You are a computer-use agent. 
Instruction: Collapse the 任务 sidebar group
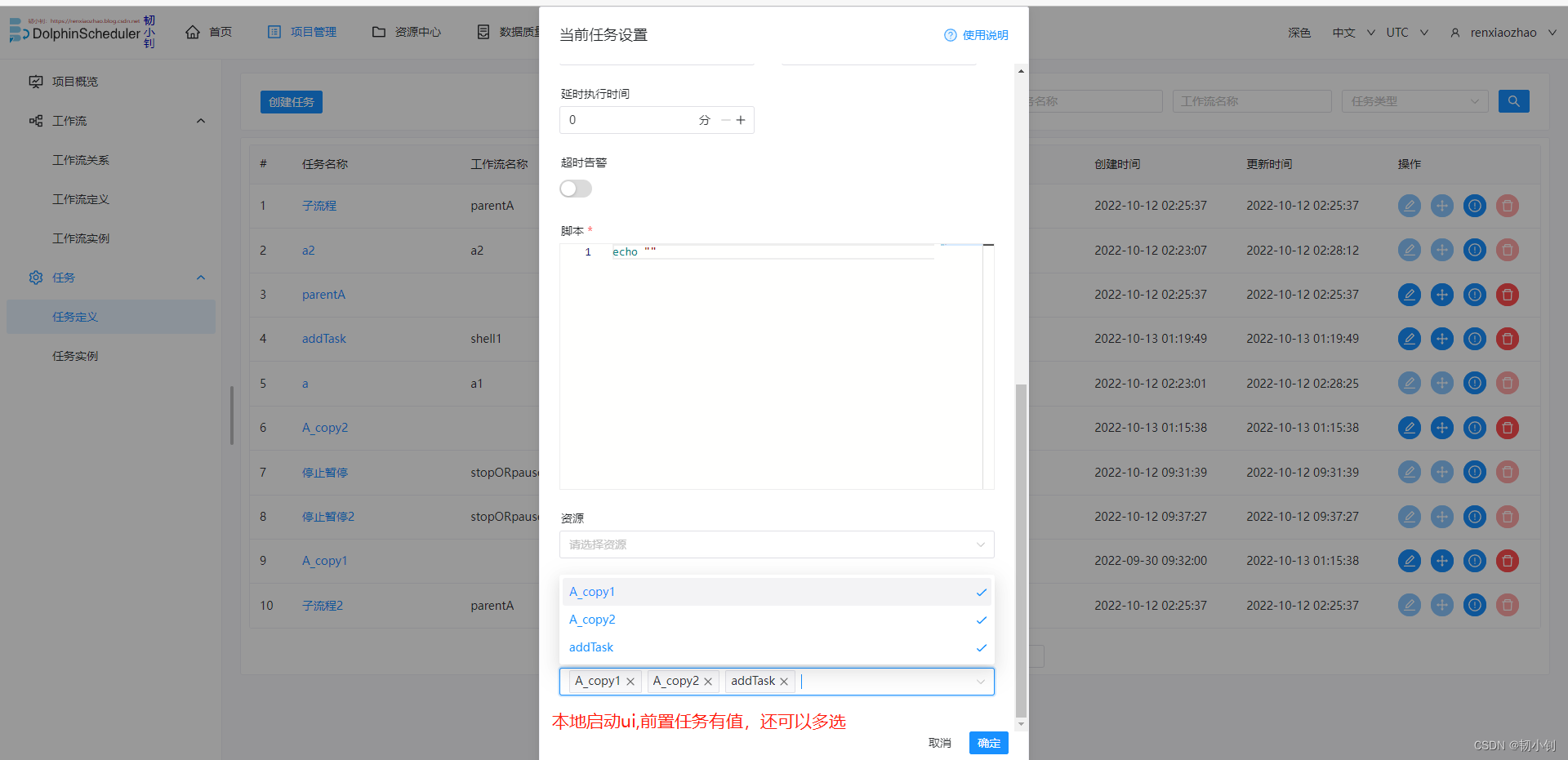click(x=201, y=278)
